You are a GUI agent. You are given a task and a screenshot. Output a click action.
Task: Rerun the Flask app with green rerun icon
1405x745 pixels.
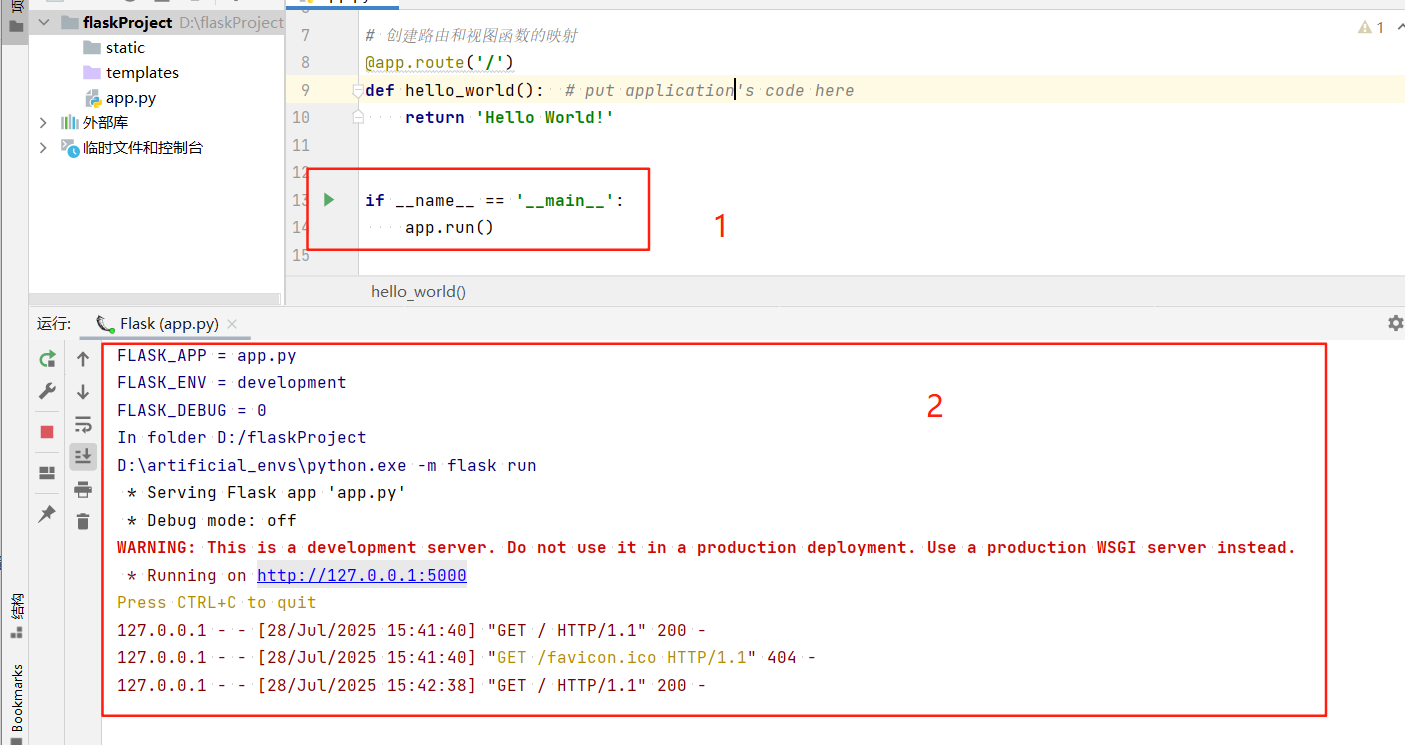[x=47, y=359]
